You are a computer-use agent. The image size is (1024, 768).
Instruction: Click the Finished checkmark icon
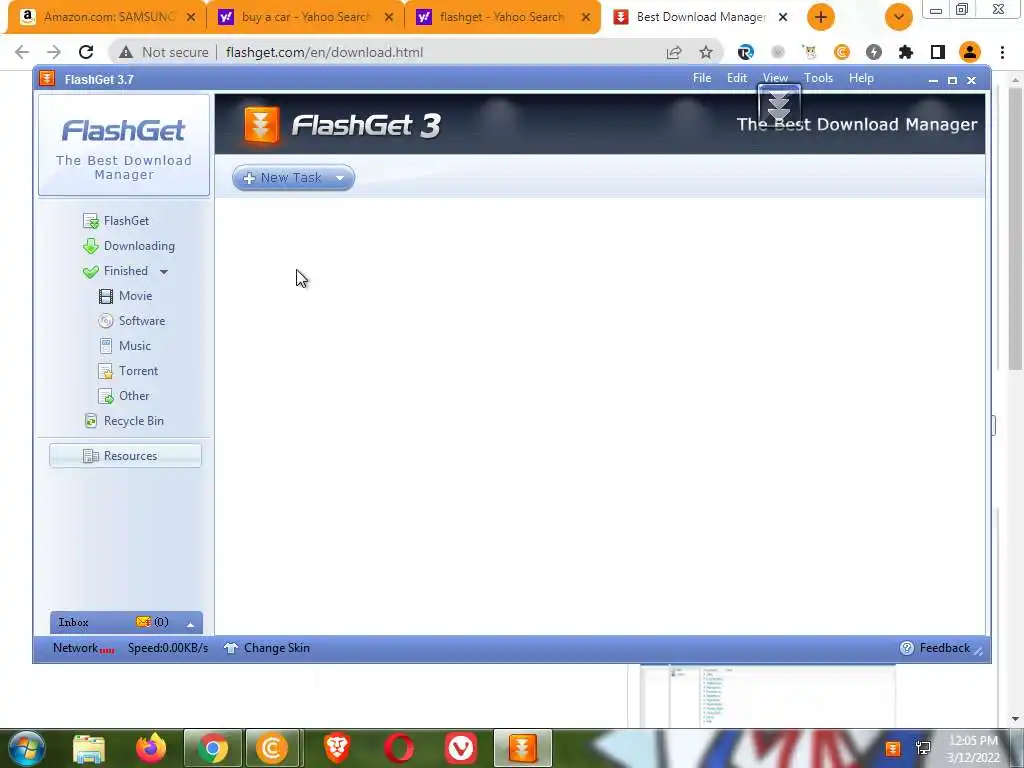[x=91, y=271]
